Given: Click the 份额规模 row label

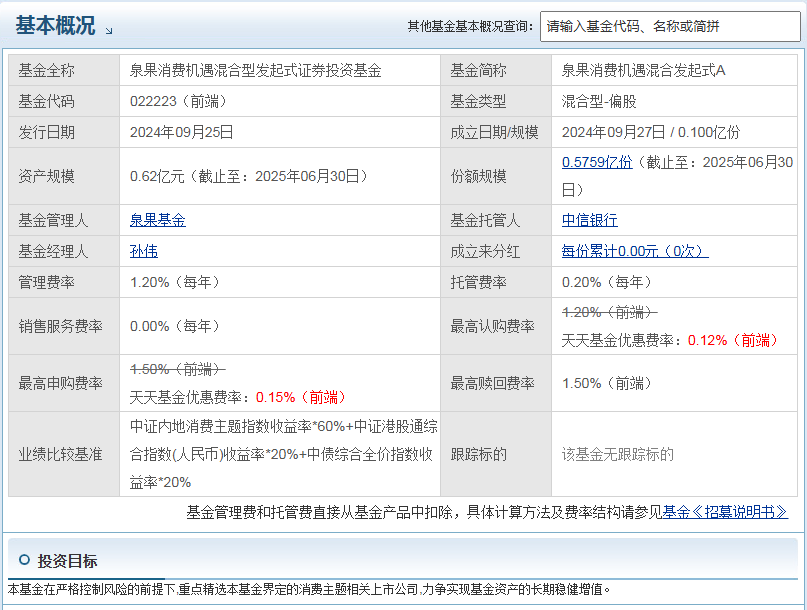Looking at the screenshot, I should coord(478,177).
